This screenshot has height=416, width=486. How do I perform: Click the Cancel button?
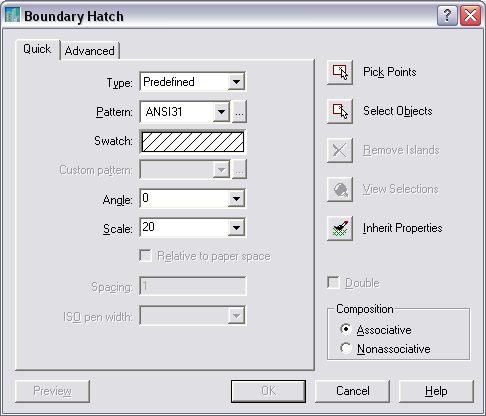pos(352,391)
